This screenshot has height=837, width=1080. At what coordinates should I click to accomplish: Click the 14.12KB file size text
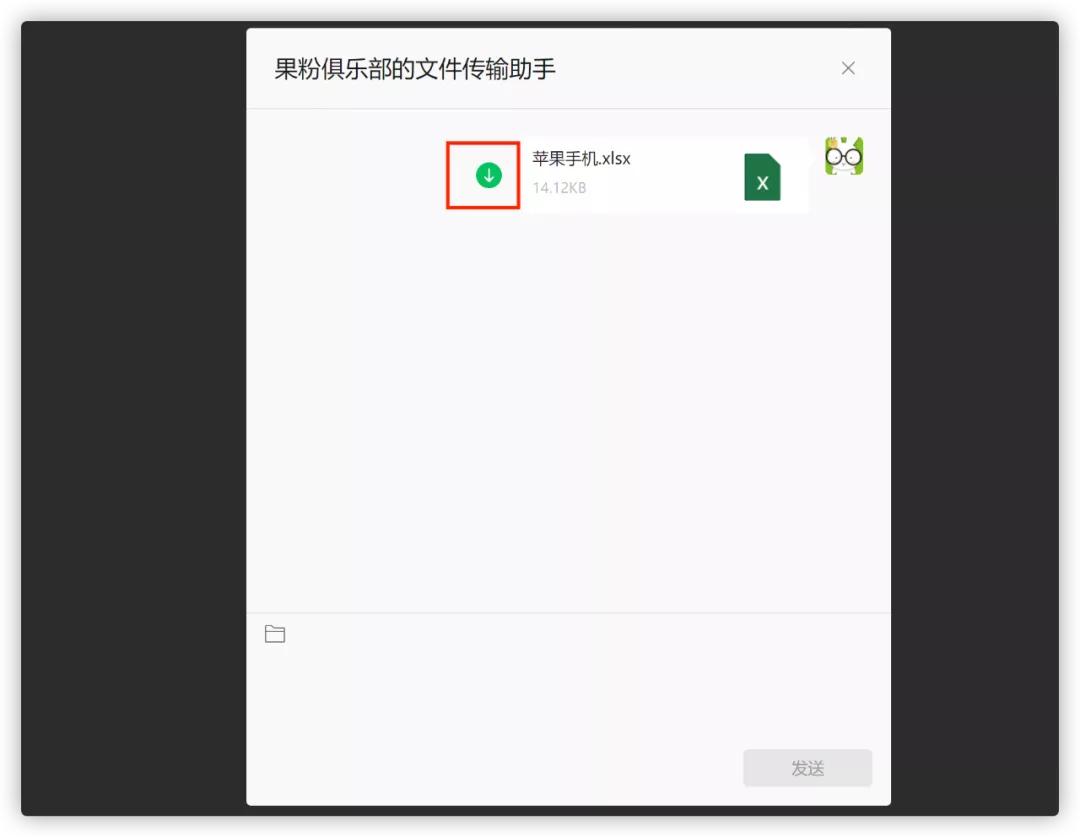click(556, 187)
